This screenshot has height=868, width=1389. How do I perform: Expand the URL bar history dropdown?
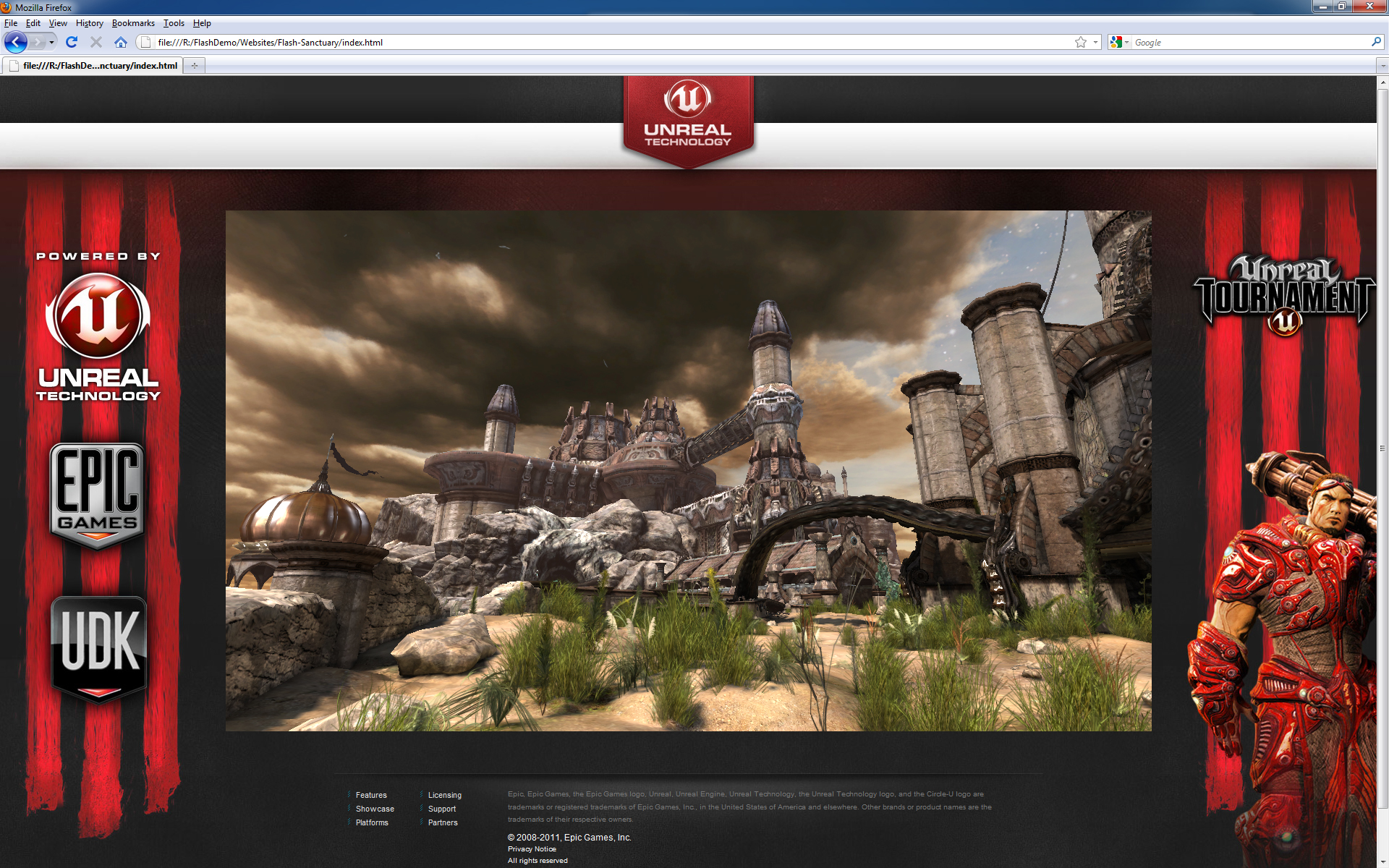1095,42
